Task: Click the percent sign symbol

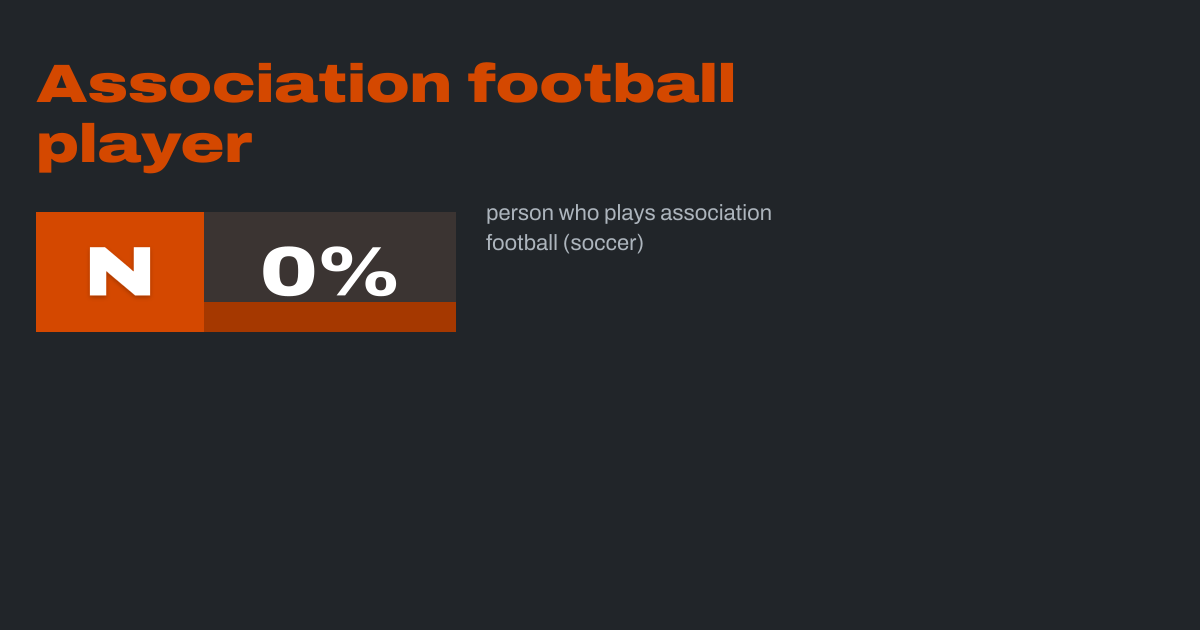Action: point(365,272)
